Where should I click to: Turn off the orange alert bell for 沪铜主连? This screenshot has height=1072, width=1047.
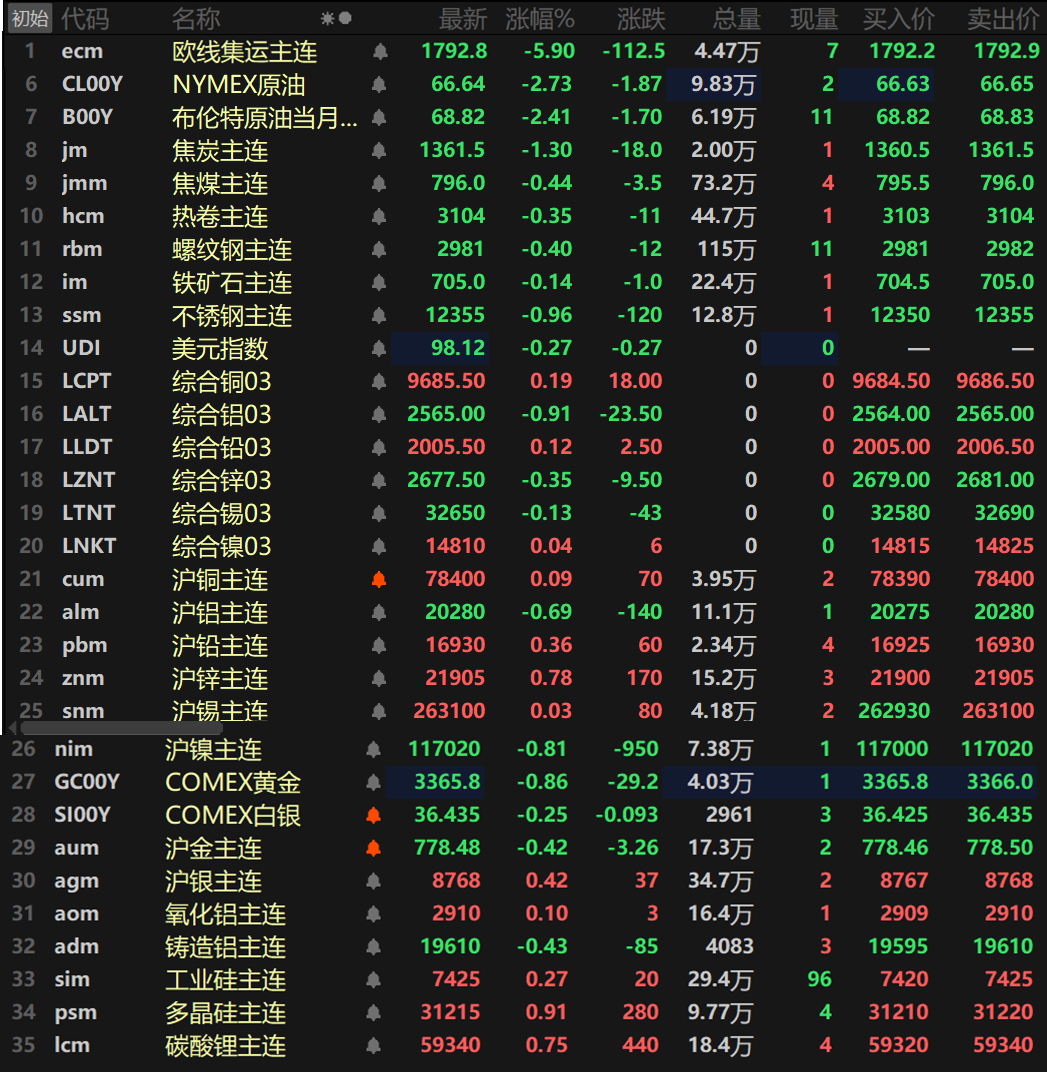[x=379, y=580]
